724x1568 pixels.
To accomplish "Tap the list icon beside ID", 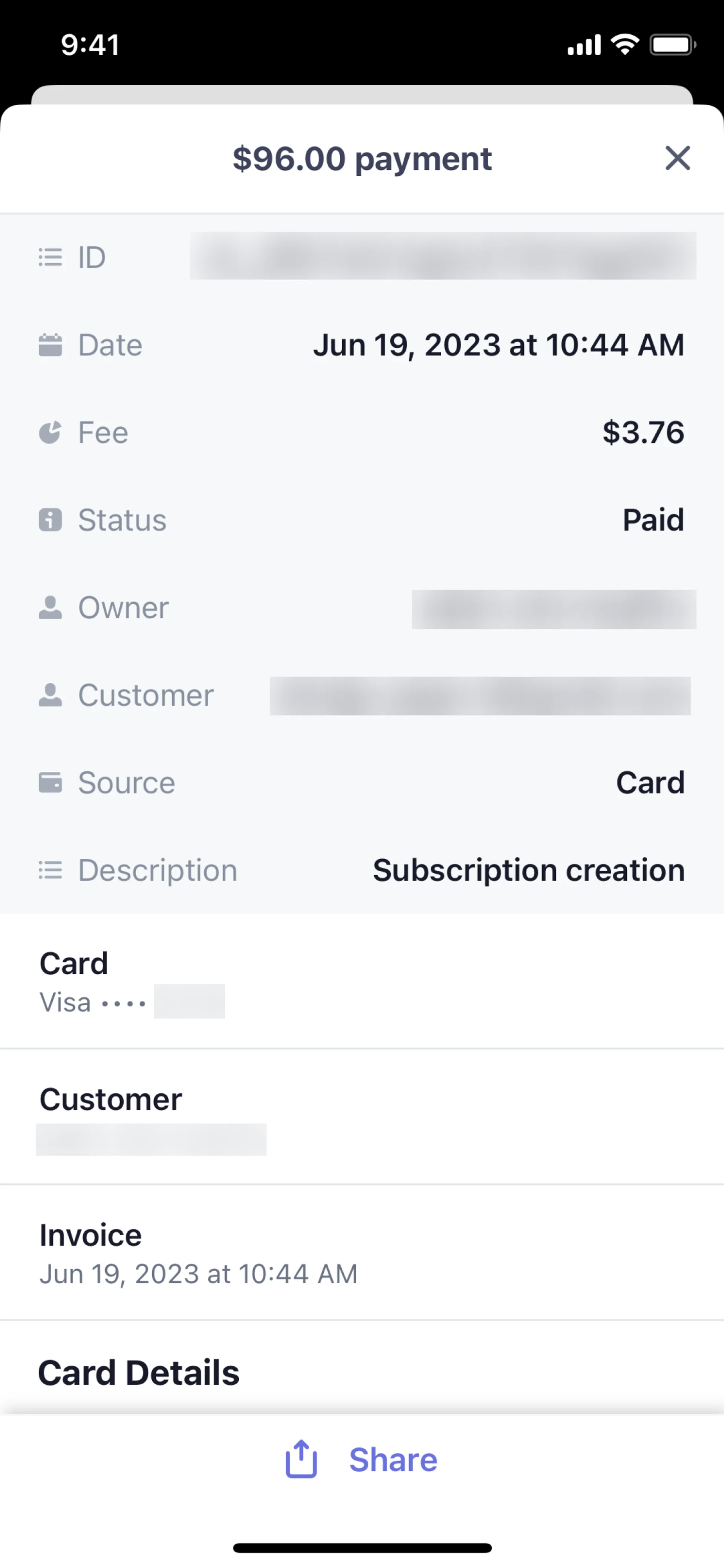I will click(50, 257).
